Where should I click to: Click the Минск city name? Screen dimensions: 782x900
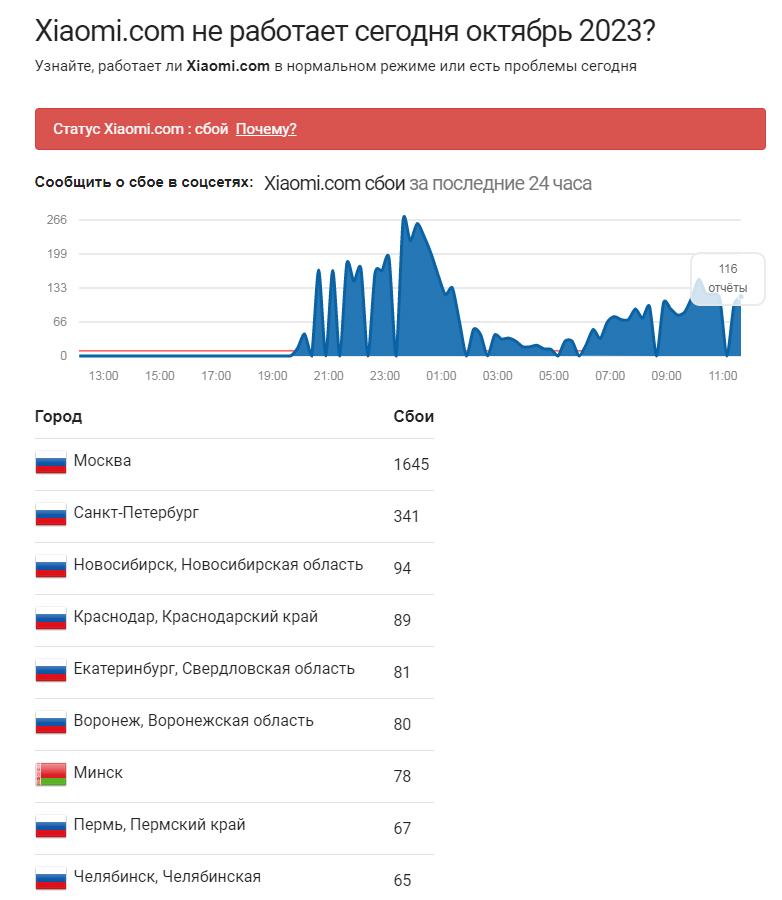point(98,773)
